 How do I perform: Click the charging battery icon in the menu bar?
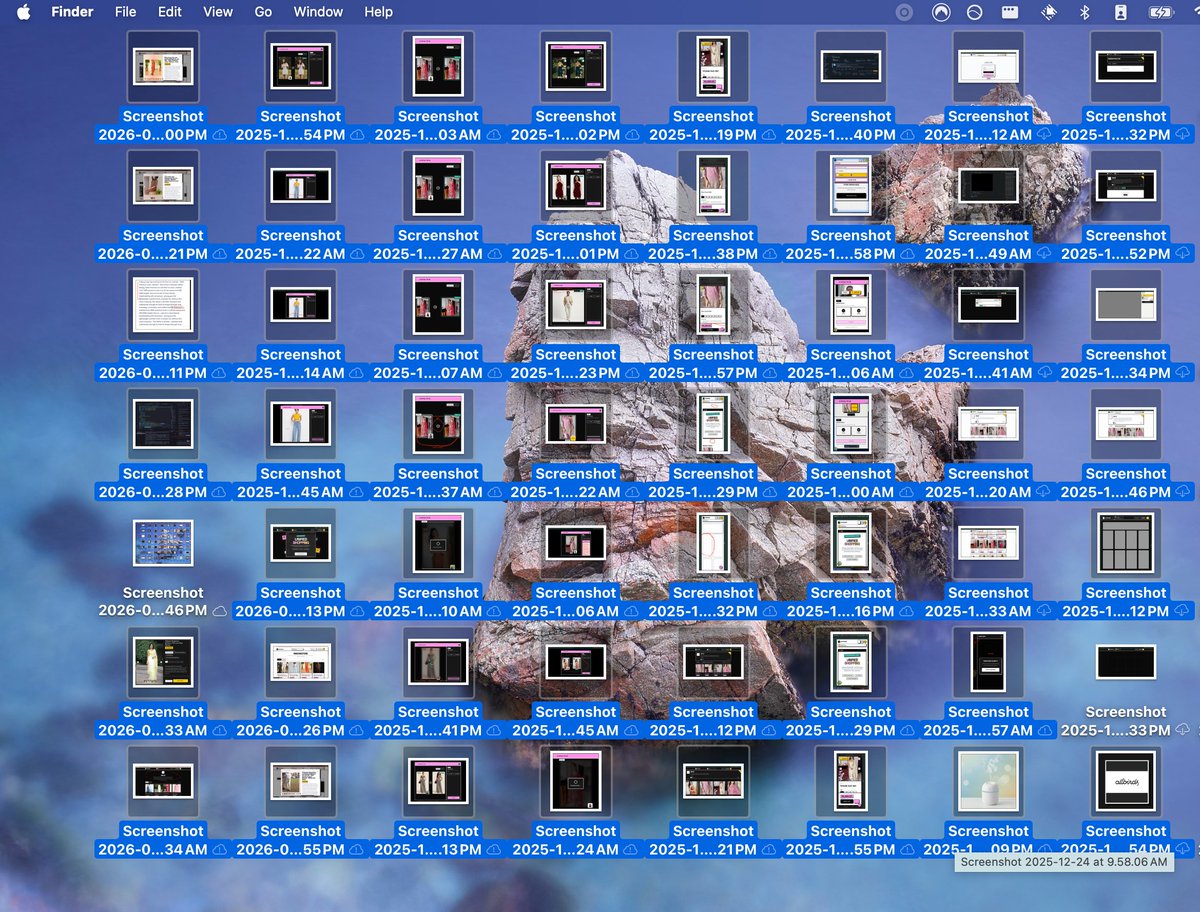pos(1160,12)
